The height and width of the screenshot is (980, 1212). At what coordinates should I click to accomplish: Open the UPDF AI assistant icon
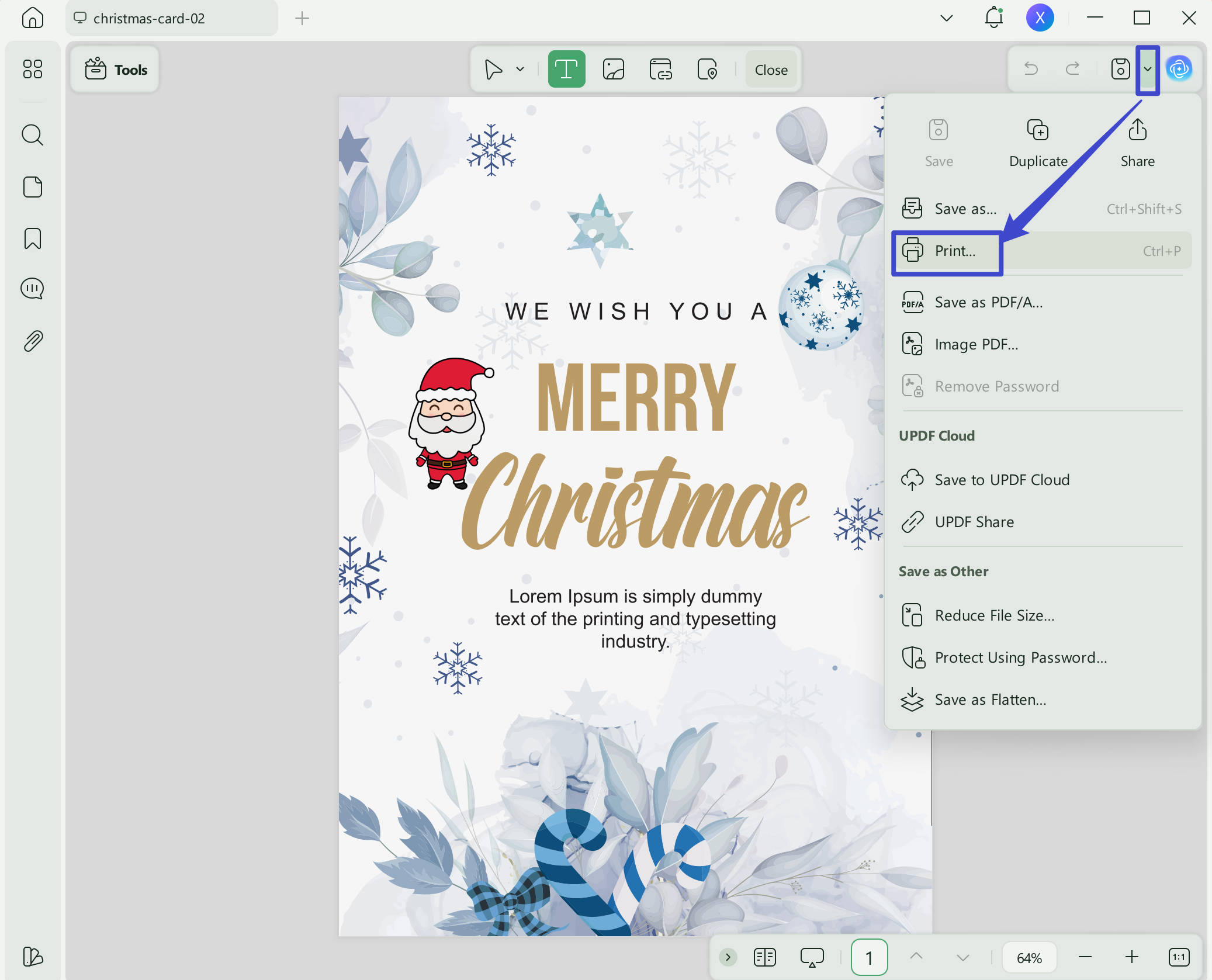(x=1179, y=69)
